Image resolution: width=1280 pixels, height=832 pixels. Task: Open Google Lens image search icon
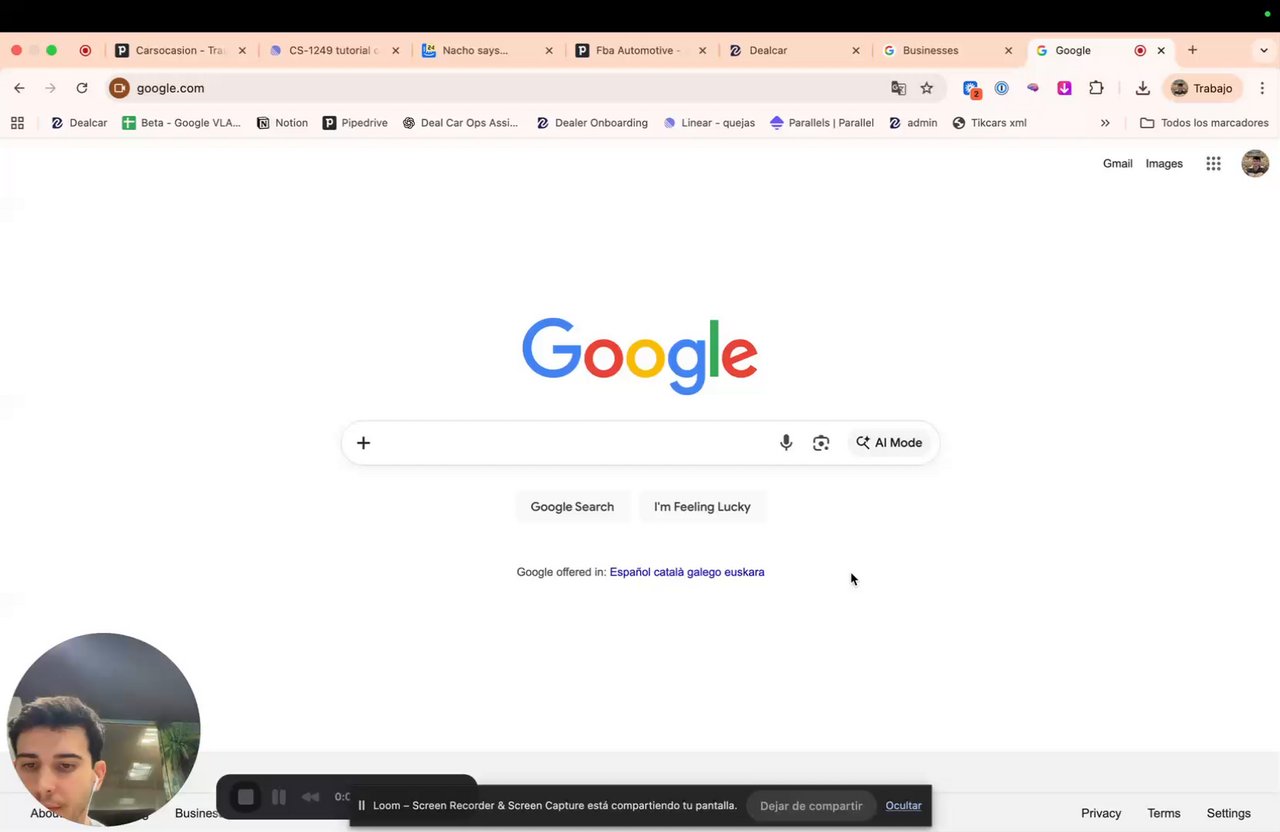coord(821,443)
